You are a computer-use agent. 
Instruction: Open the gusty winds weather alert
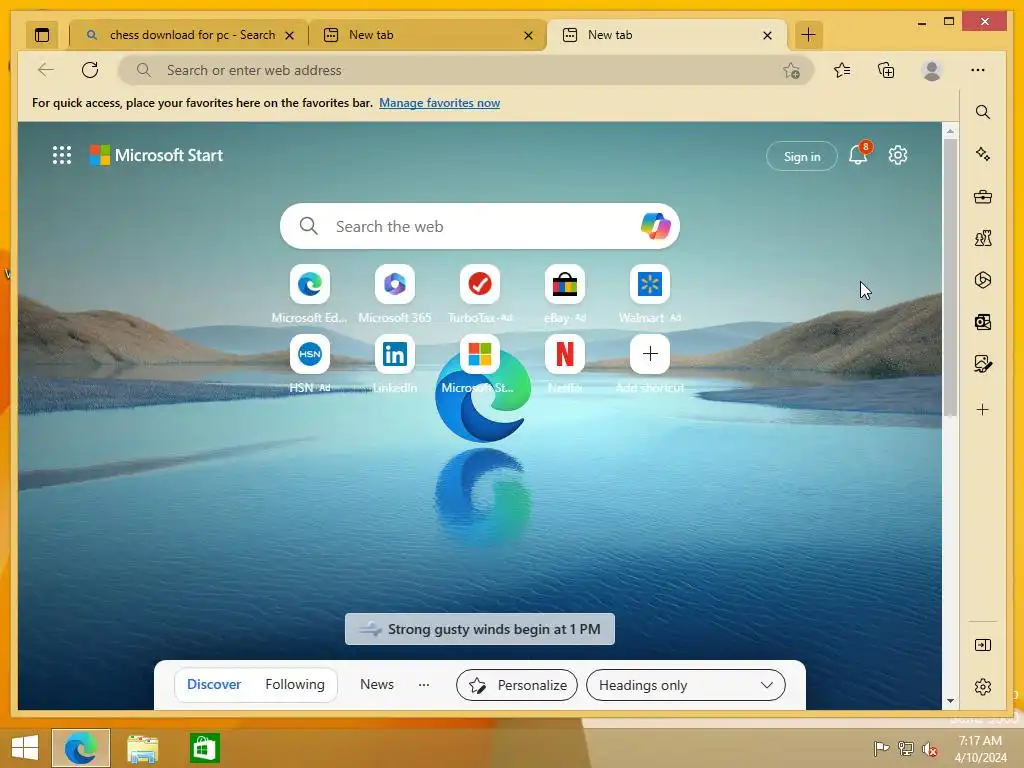click(x=479, y=629)
